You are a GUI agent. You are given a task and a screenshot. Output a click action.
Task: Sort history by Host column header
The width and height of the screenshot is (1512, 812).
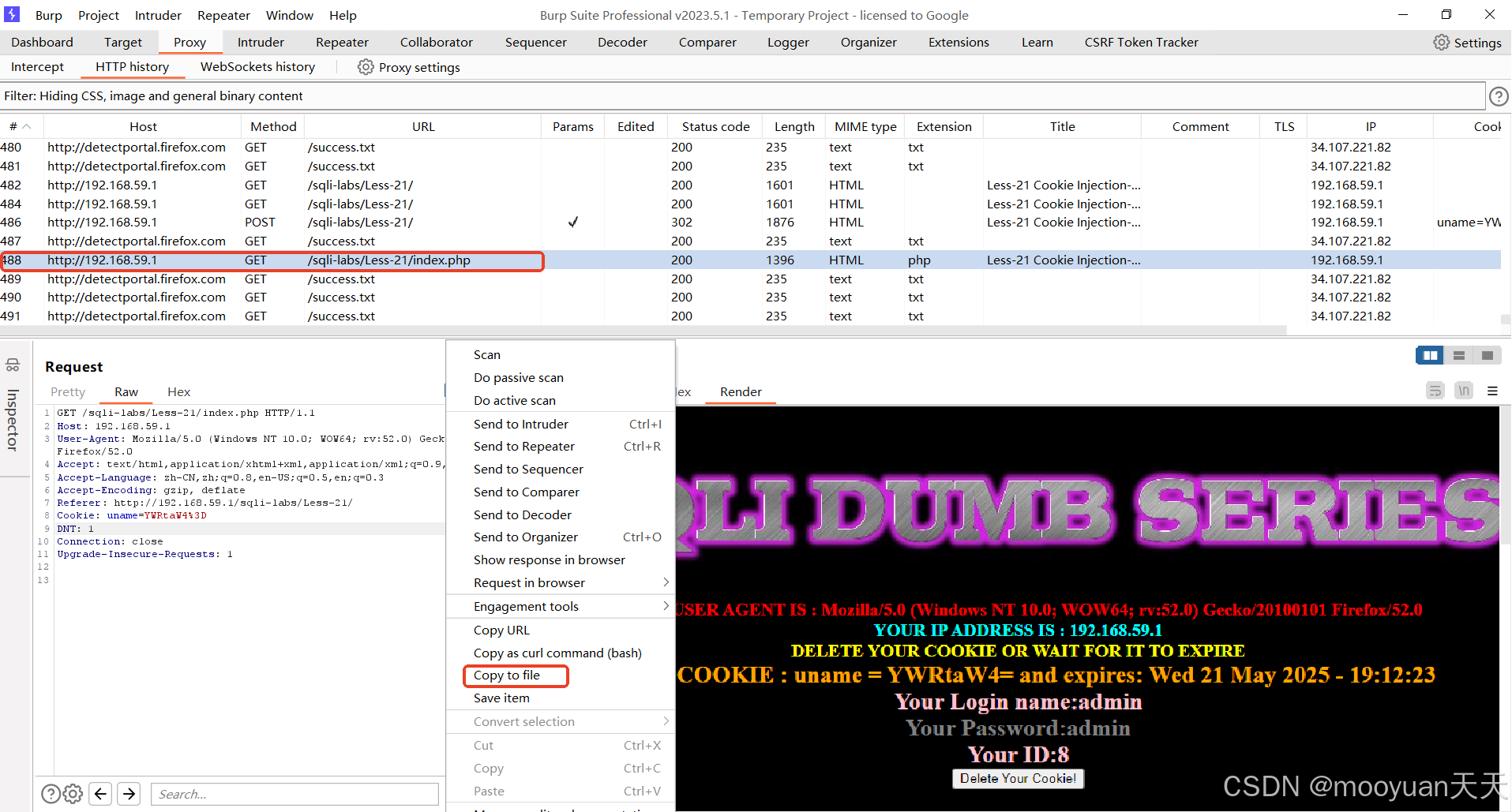tap(143, 126)
